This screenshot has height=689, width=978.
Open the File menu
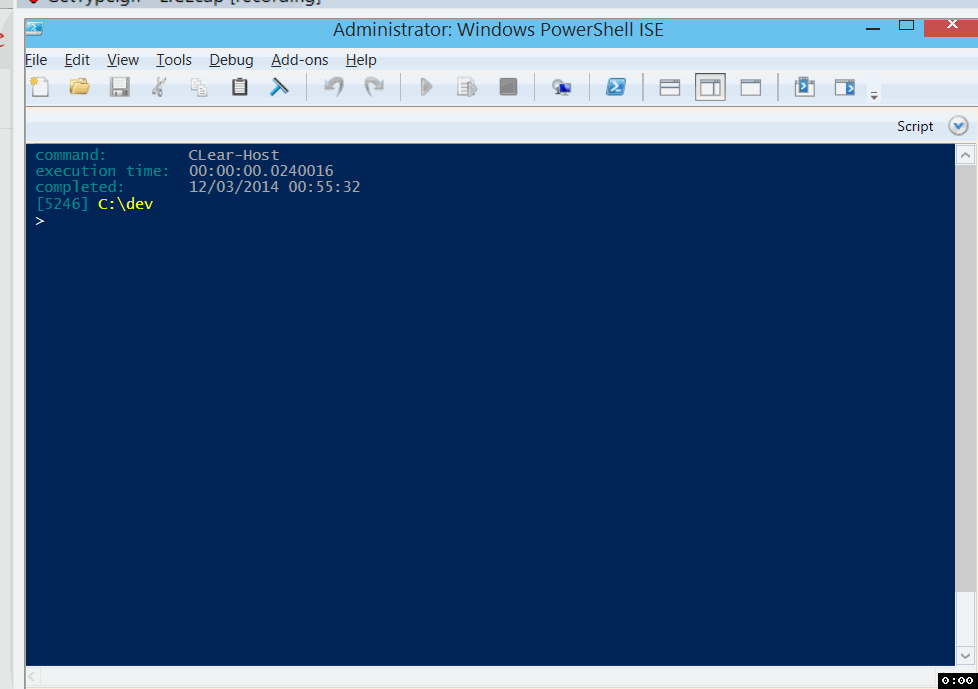(36, 60)
